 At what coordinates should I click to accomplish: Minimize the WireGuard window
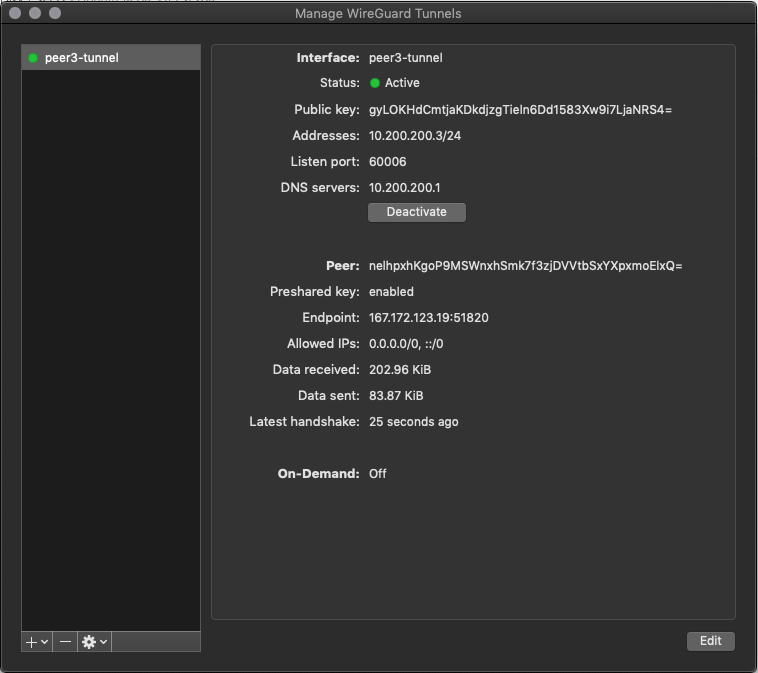click(x=35, y=13)
